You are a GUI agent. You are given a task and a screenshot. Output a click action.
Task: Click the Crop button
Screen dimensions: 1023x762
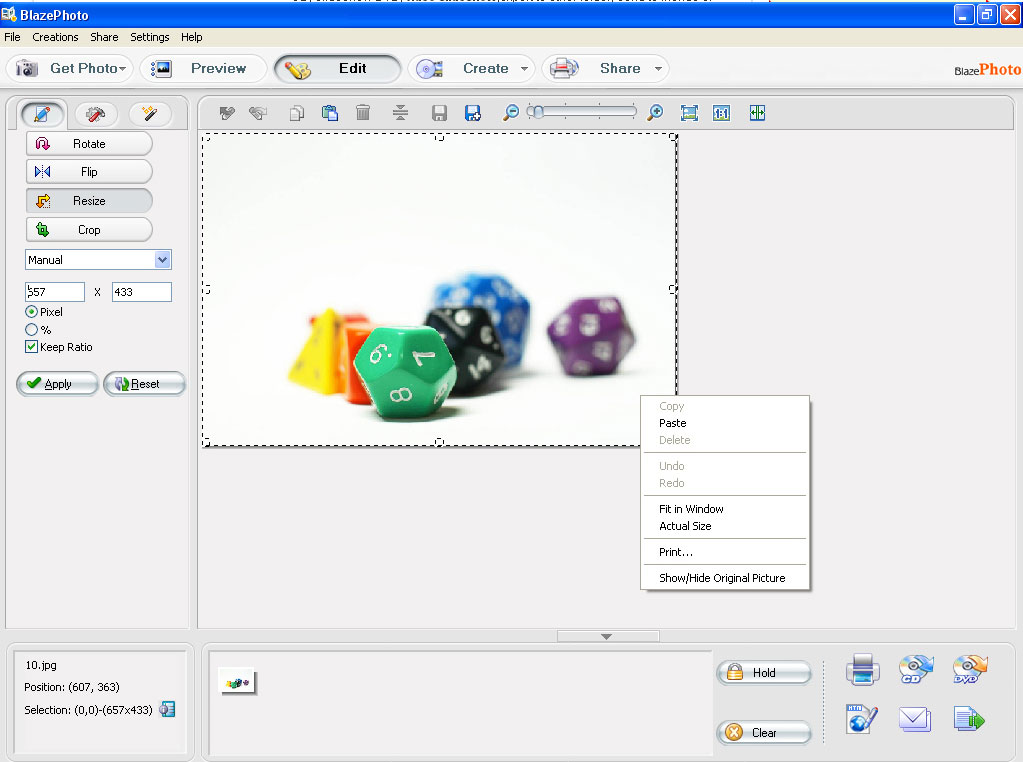tap(89, 230)
